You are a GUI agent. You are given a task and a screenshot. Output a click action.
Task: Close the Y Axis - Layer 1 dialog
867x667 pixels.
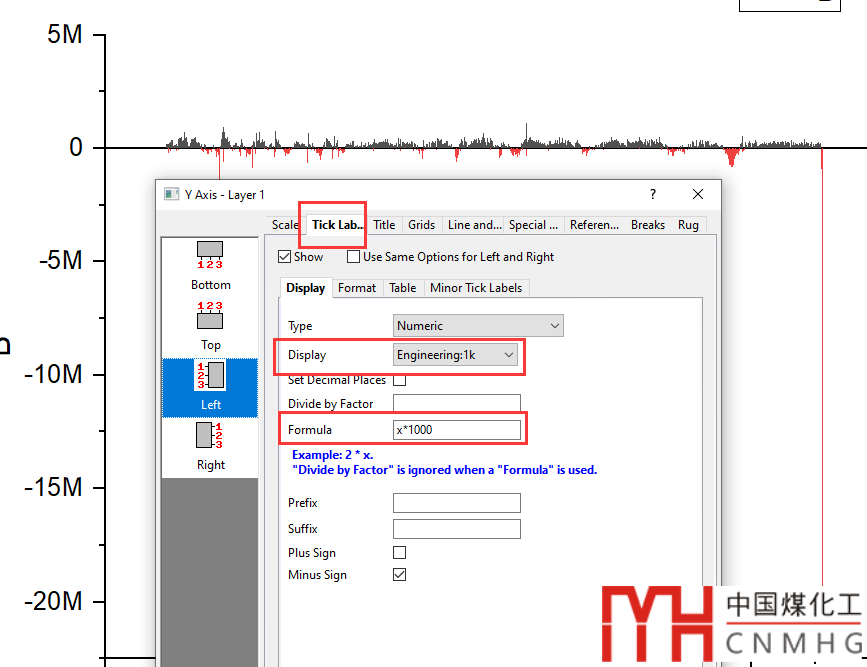point(698,194)
